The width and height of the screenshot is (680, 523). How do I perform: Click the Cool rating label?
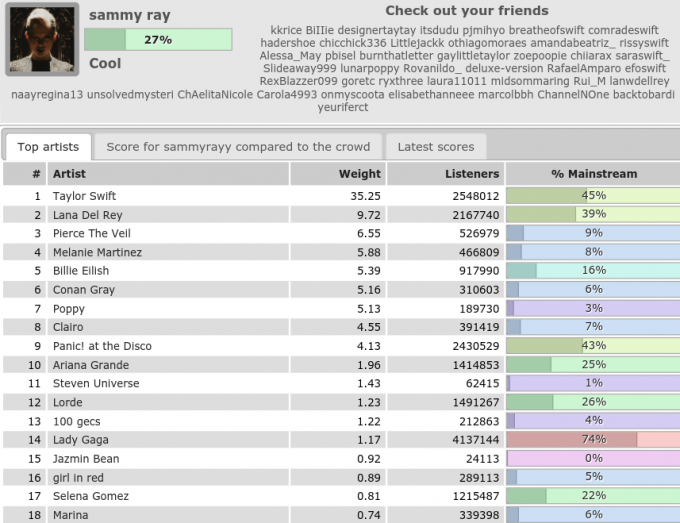pyautogui.click(x=105, y=63)
